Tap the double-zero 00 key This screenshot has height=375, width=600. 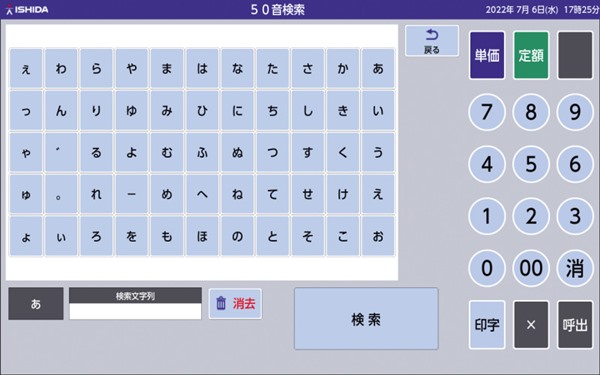(531, 268)
